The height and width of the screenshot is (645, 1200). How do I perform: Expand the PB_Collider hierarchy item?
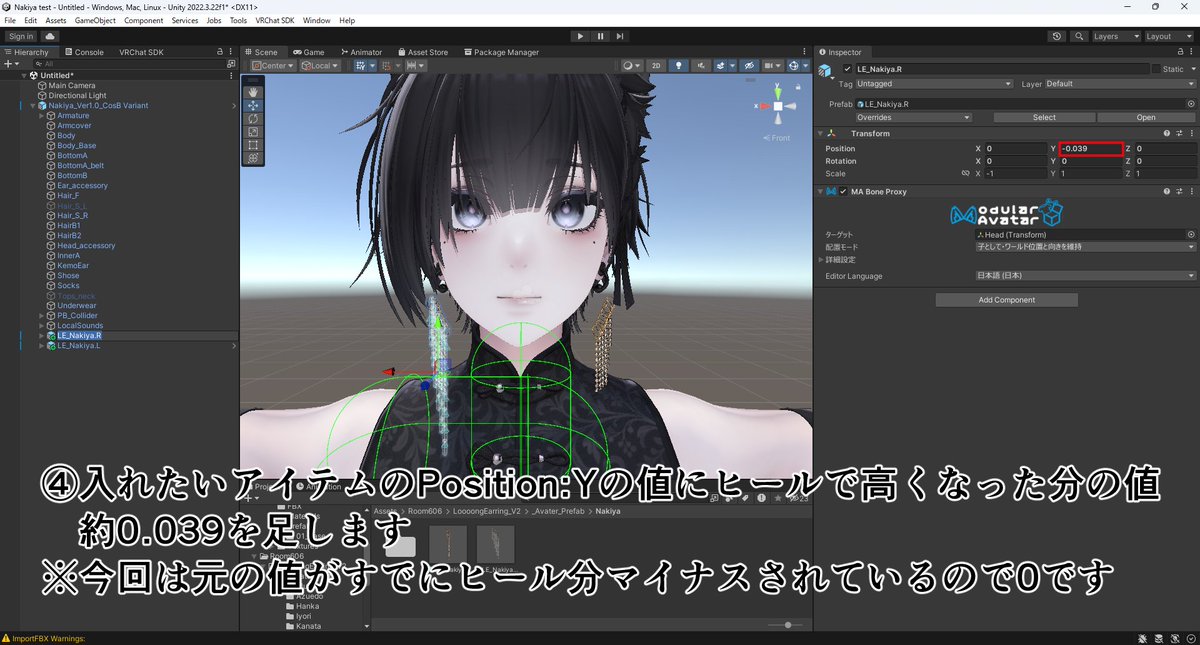tap(42, 316)
